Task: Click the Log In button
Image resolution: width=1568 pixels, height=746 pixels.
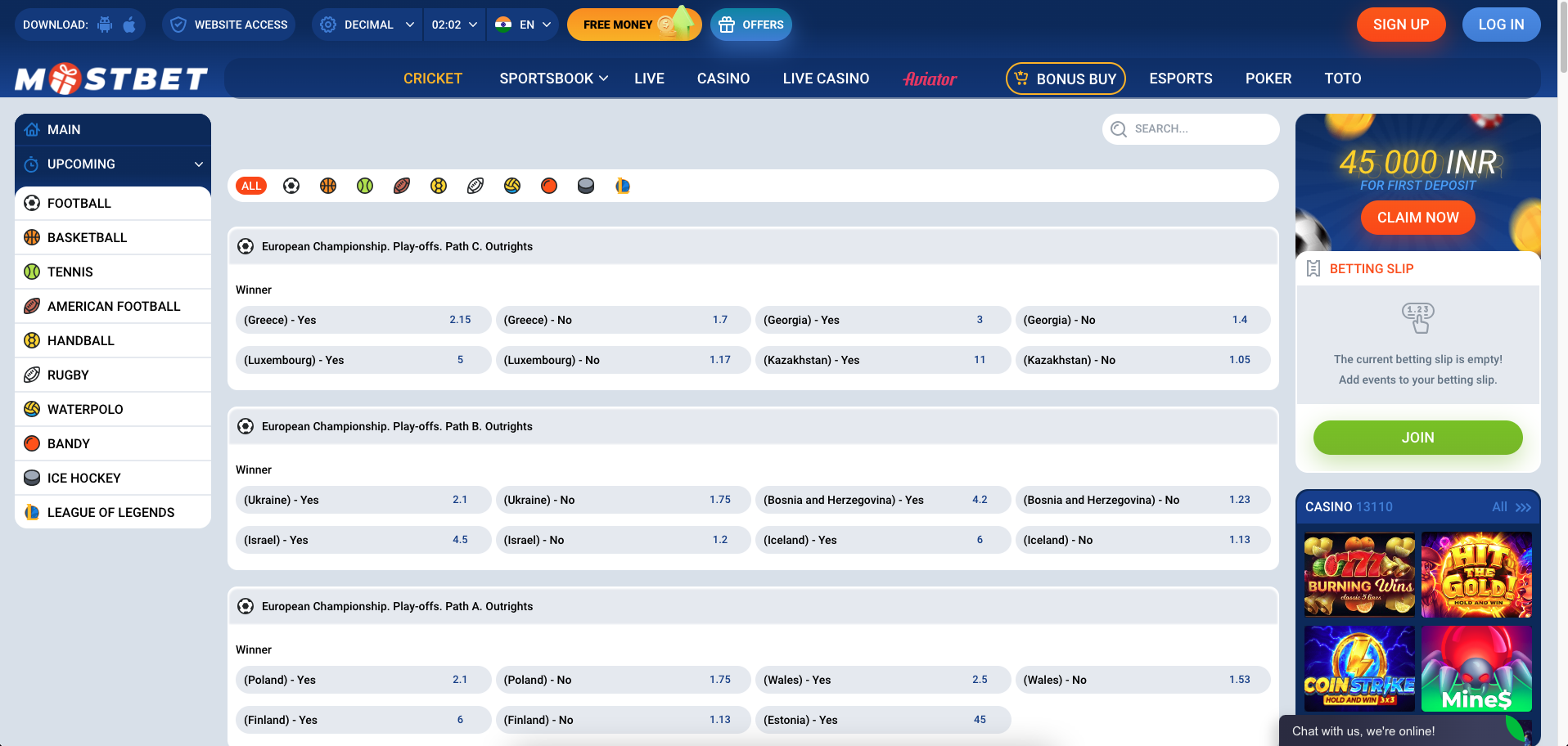Action: (1501, 25)
